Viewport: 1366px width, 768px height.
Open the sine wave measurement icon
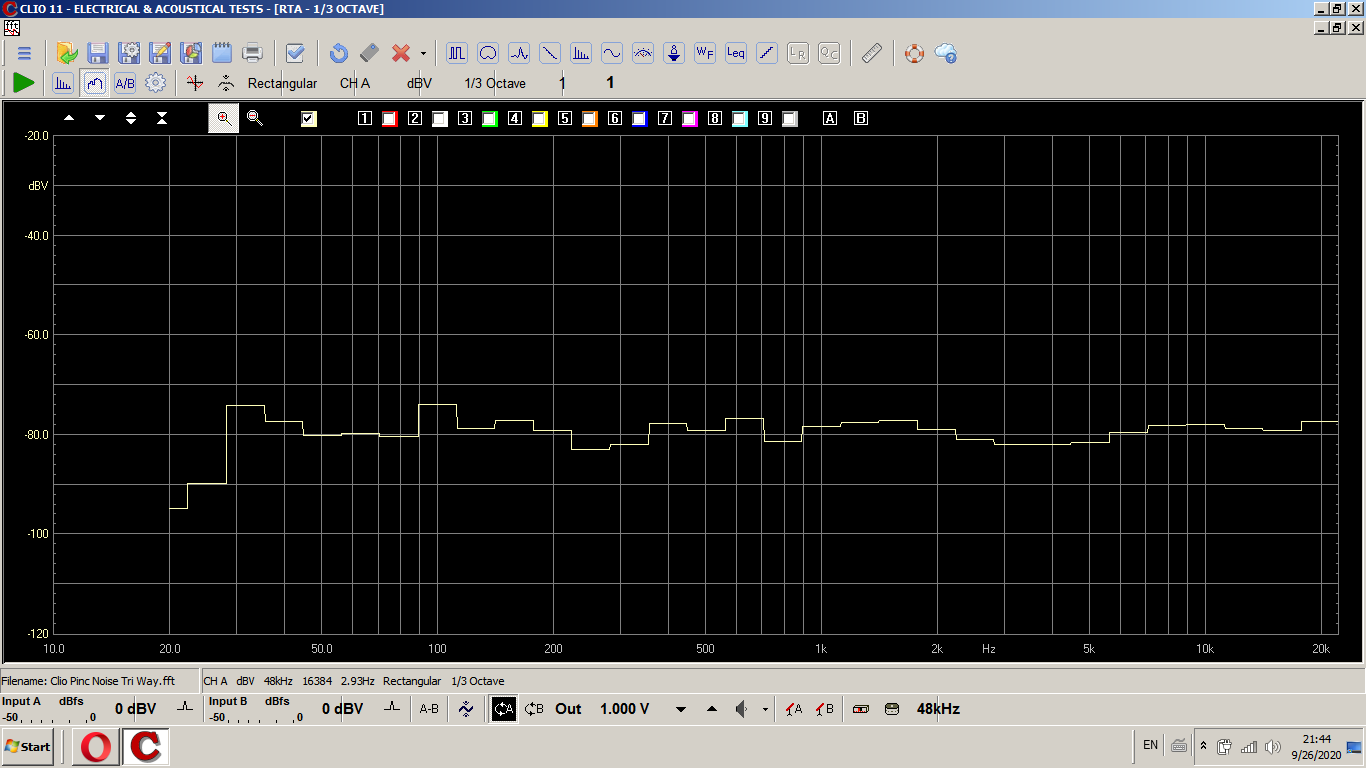click(x=612, y=53)
